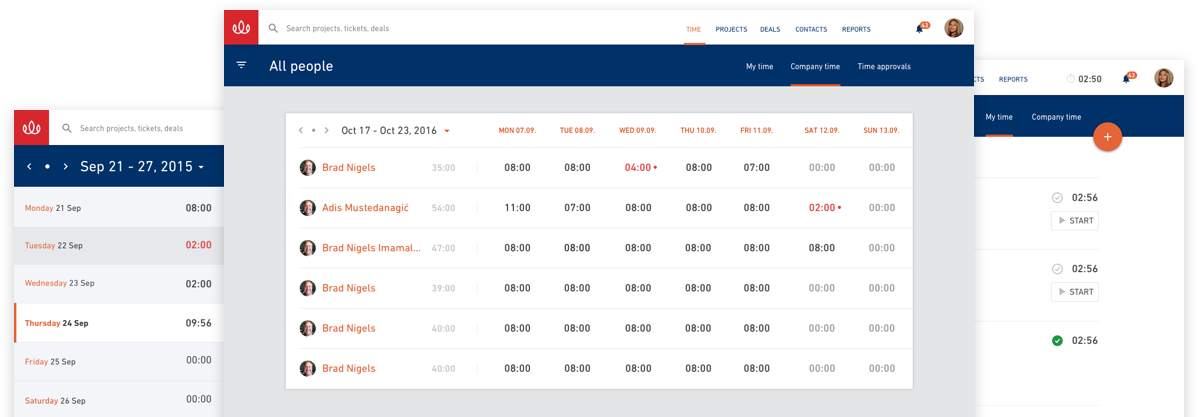1198x417 pixels.
Task: Go to previous week in left window
Action: coord(29,166)
